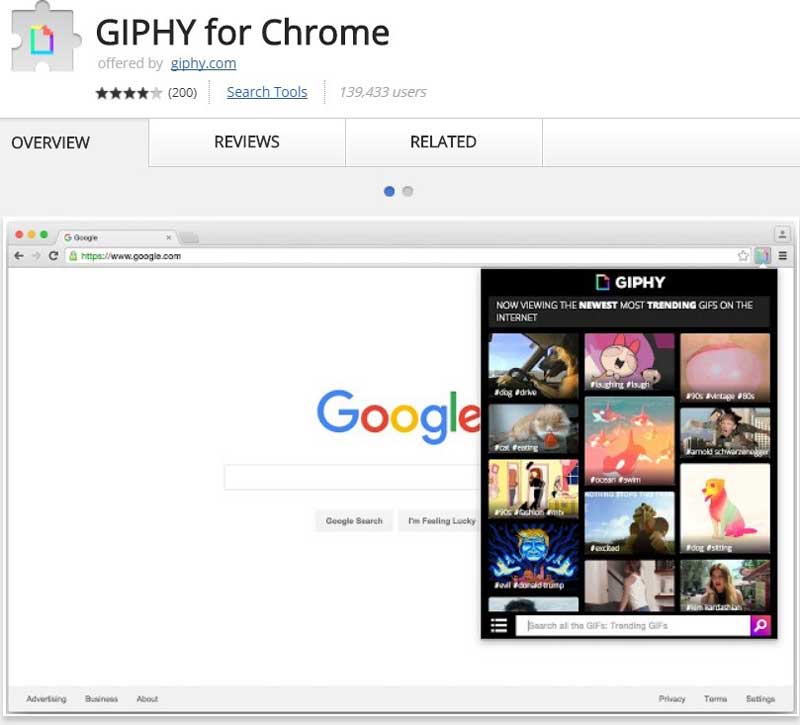800x725 pixels.
Task: Switch to the REVIEWS tab
Action: click(247, 142)
